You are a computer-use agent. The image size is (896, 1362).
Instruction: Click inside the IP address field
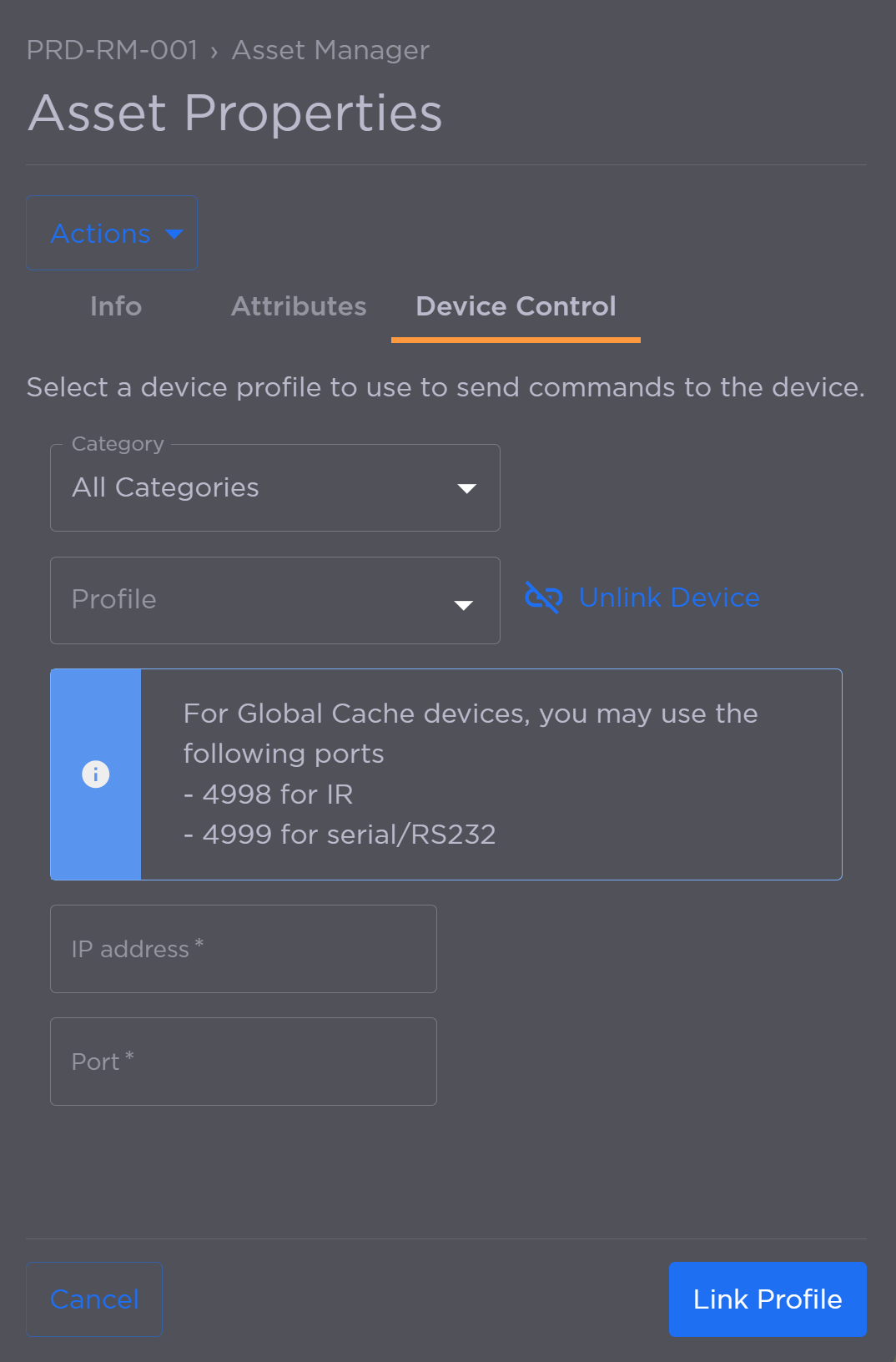pos(243,949)
